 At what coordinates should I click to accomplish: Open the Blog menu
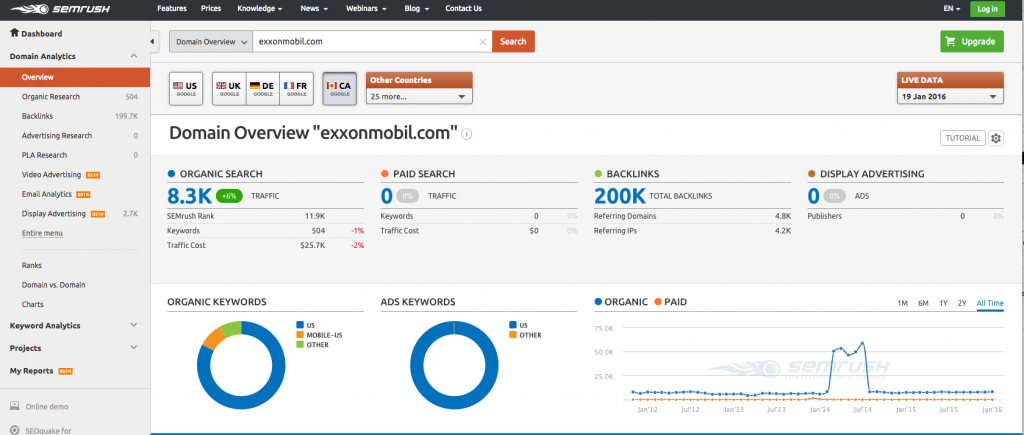(x=417, y=8)
